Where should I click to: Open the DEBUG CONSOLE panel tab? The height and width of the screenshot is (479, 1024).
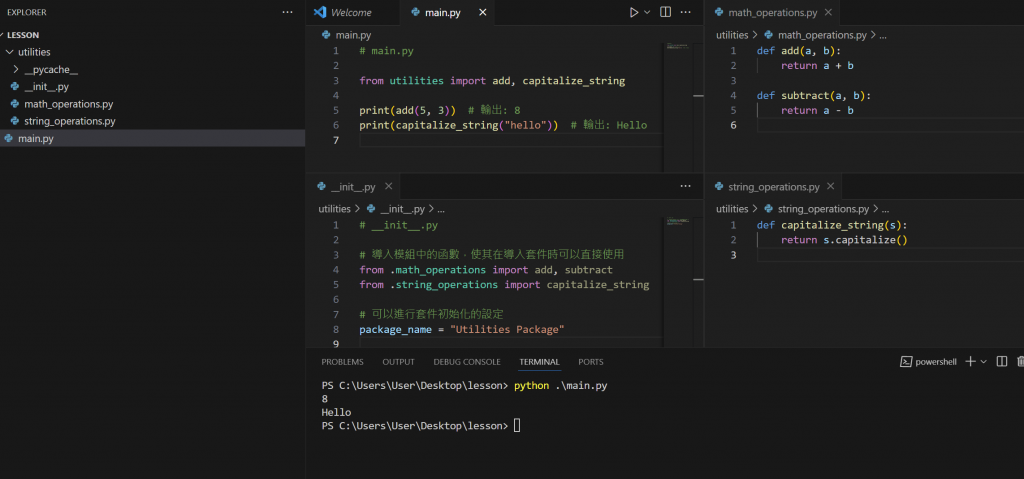467,361
